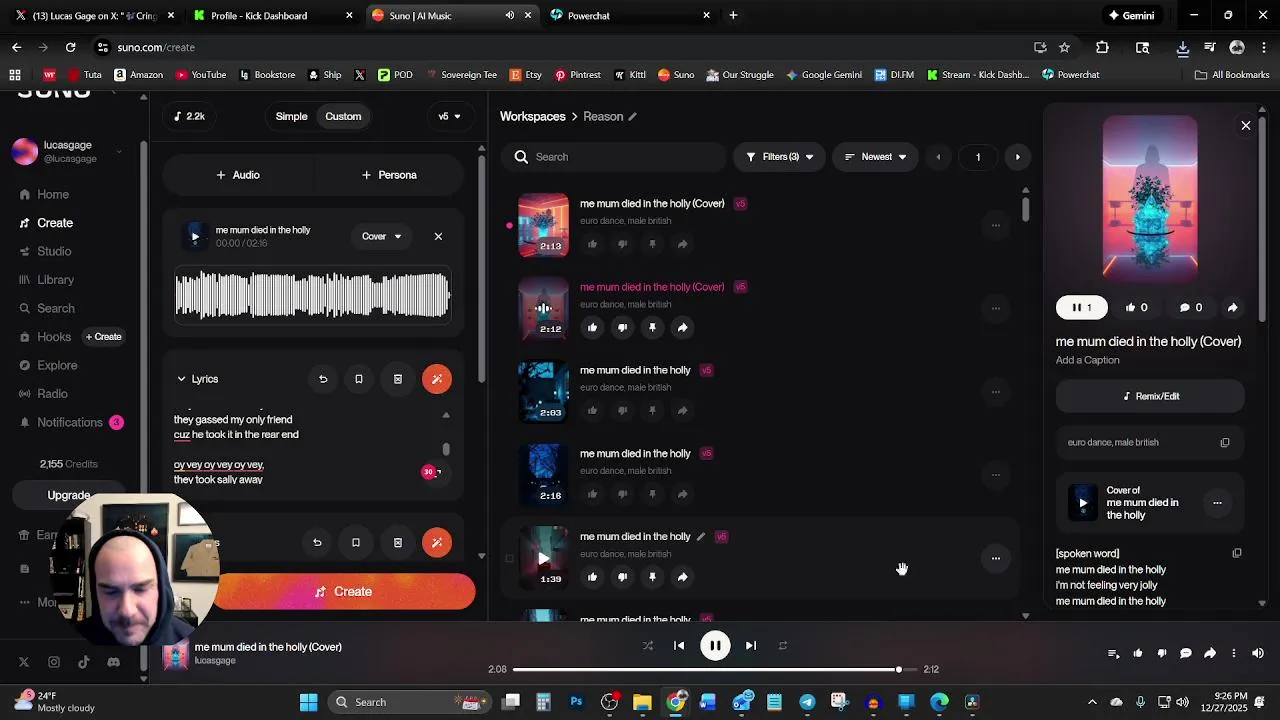Open options for Cover of source song
Viewport: 1280px width, 720px height.
click(x=1217, y=503)
